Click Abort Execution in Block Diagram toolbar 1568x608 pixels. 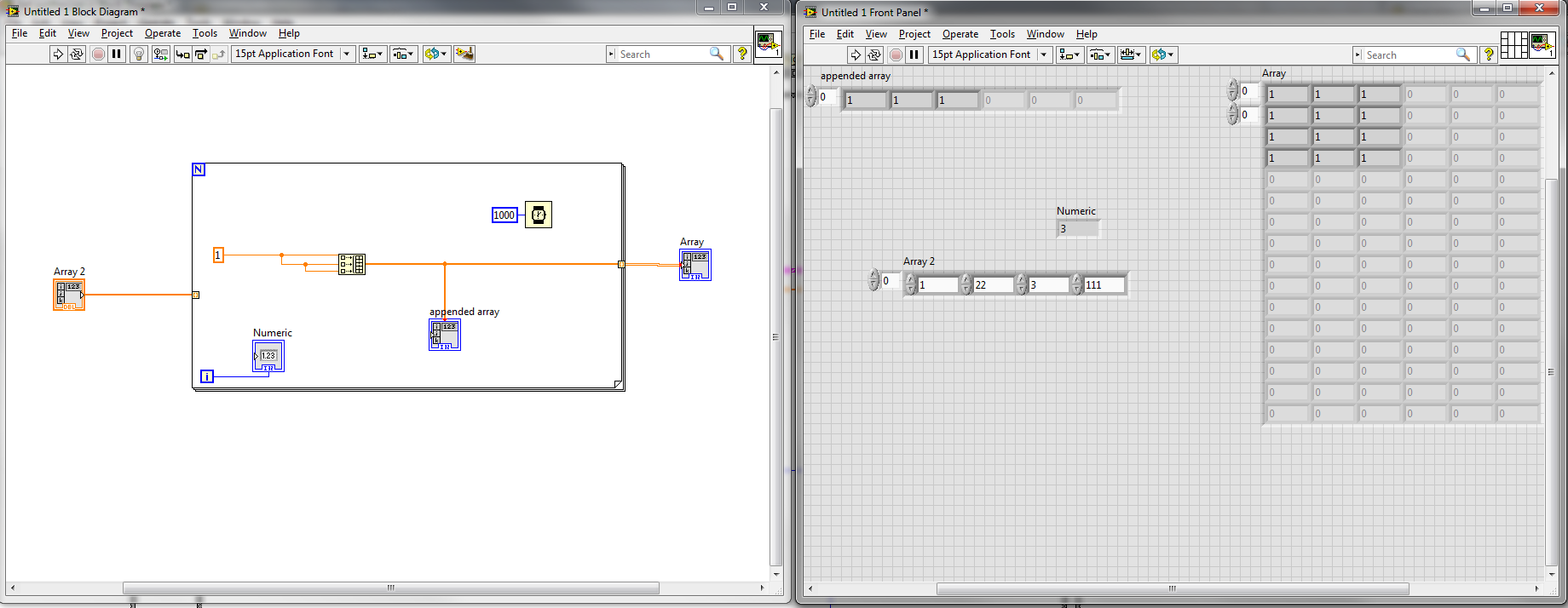click(x=98, y=54)
